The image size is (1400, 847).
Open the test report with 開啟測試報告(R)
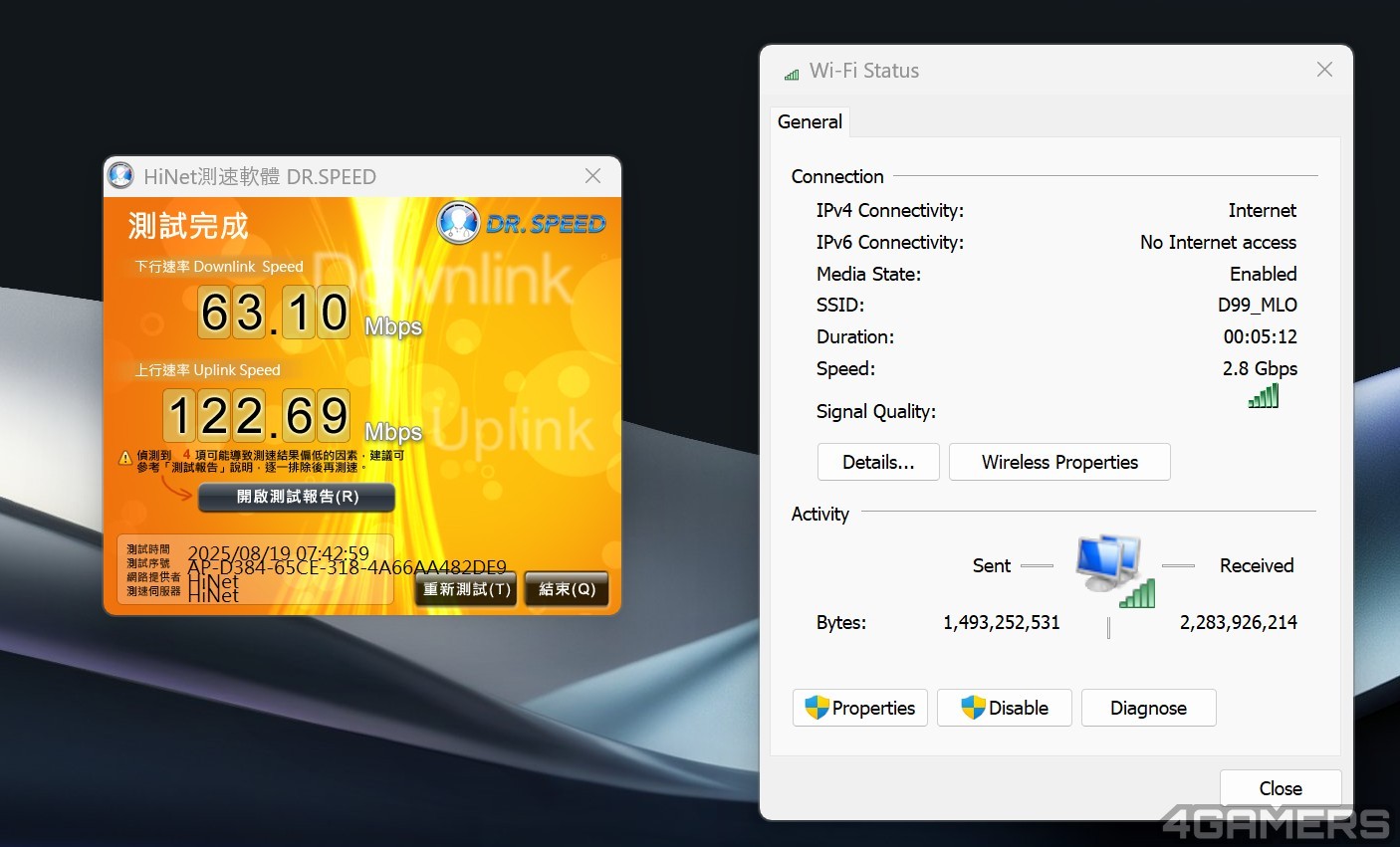point(297,497)
